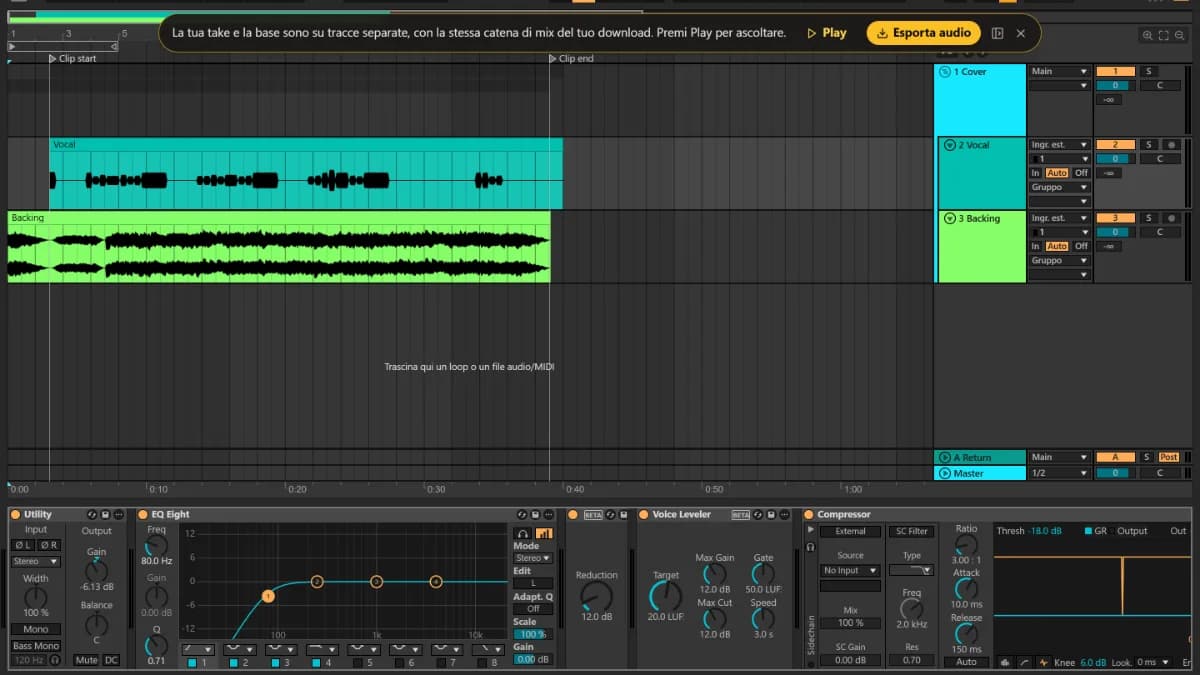This screenshot has height=675, width=1200.
Task: Open EQ band 1 filter type dropdown
Action: point(198,649)
